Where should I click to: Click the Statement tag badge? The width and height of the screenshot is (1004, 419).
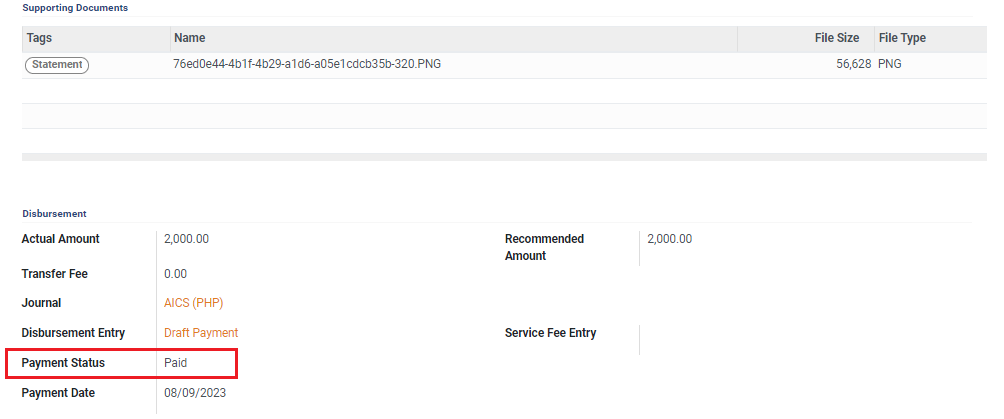click(57, 65)
